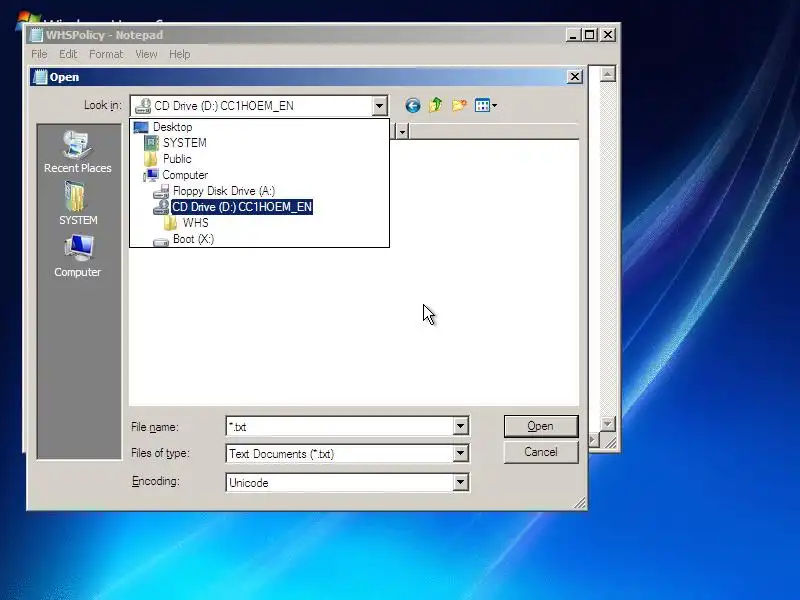Collapse the Look in dropdown arrow

point(379,106)
